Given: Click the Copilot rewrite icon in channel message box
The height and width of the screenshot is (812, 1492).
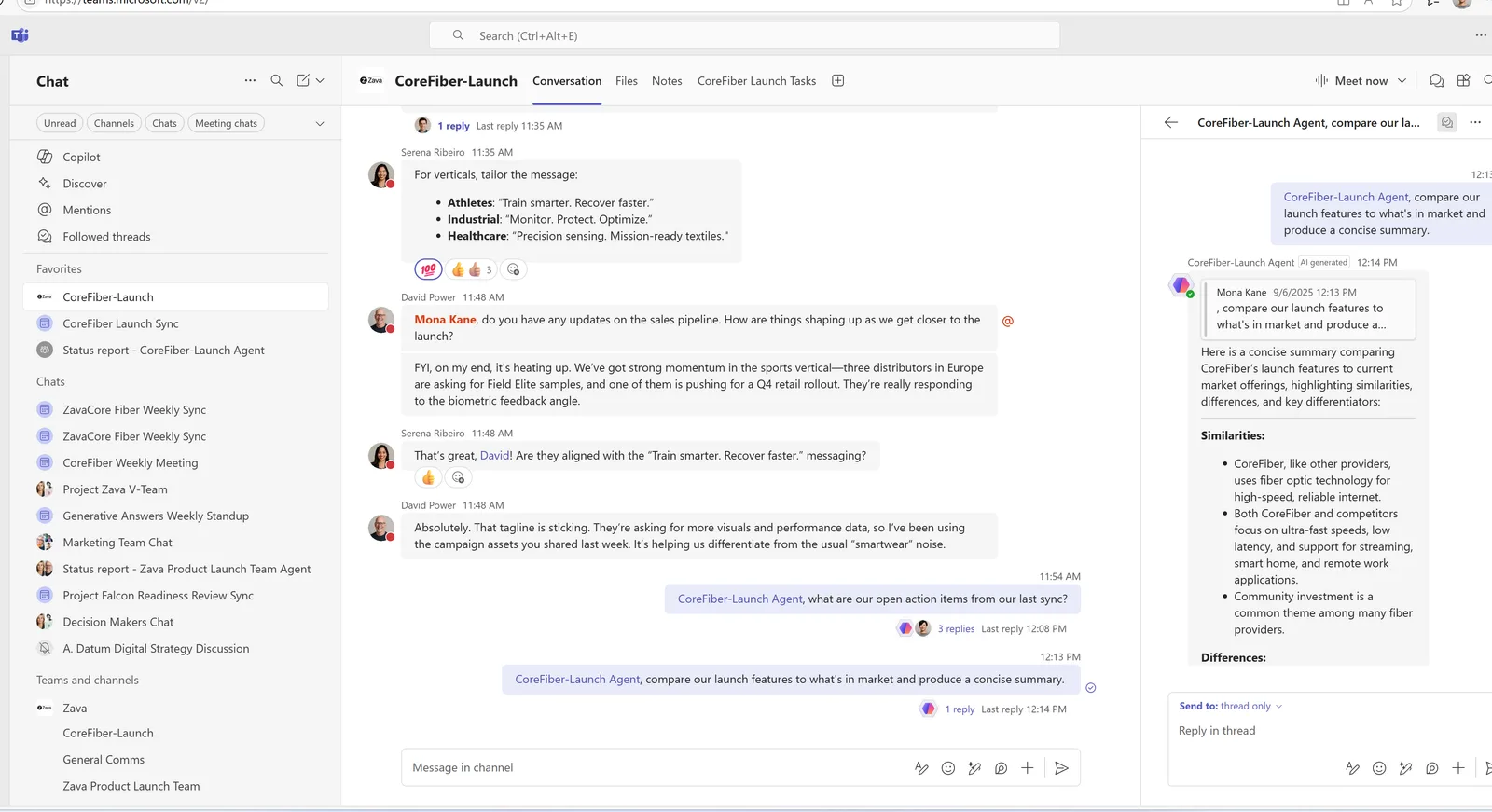Looking at the screenshot, I should click(x=974, y=768).
